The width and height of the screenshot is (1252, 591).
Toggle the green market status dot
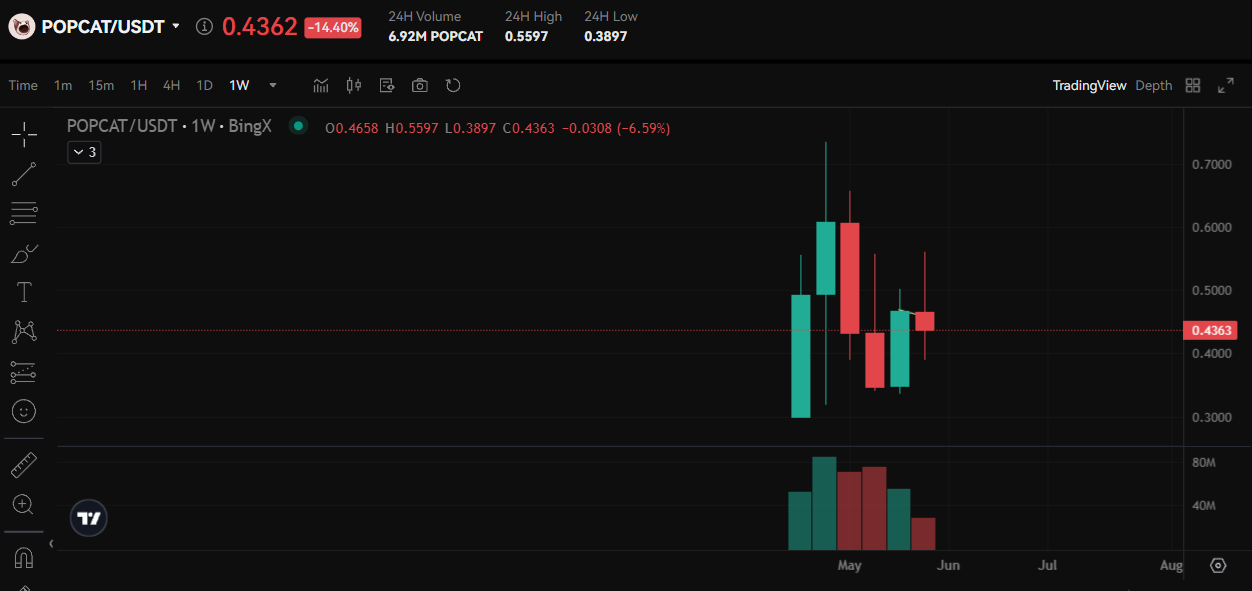[297, 126]
